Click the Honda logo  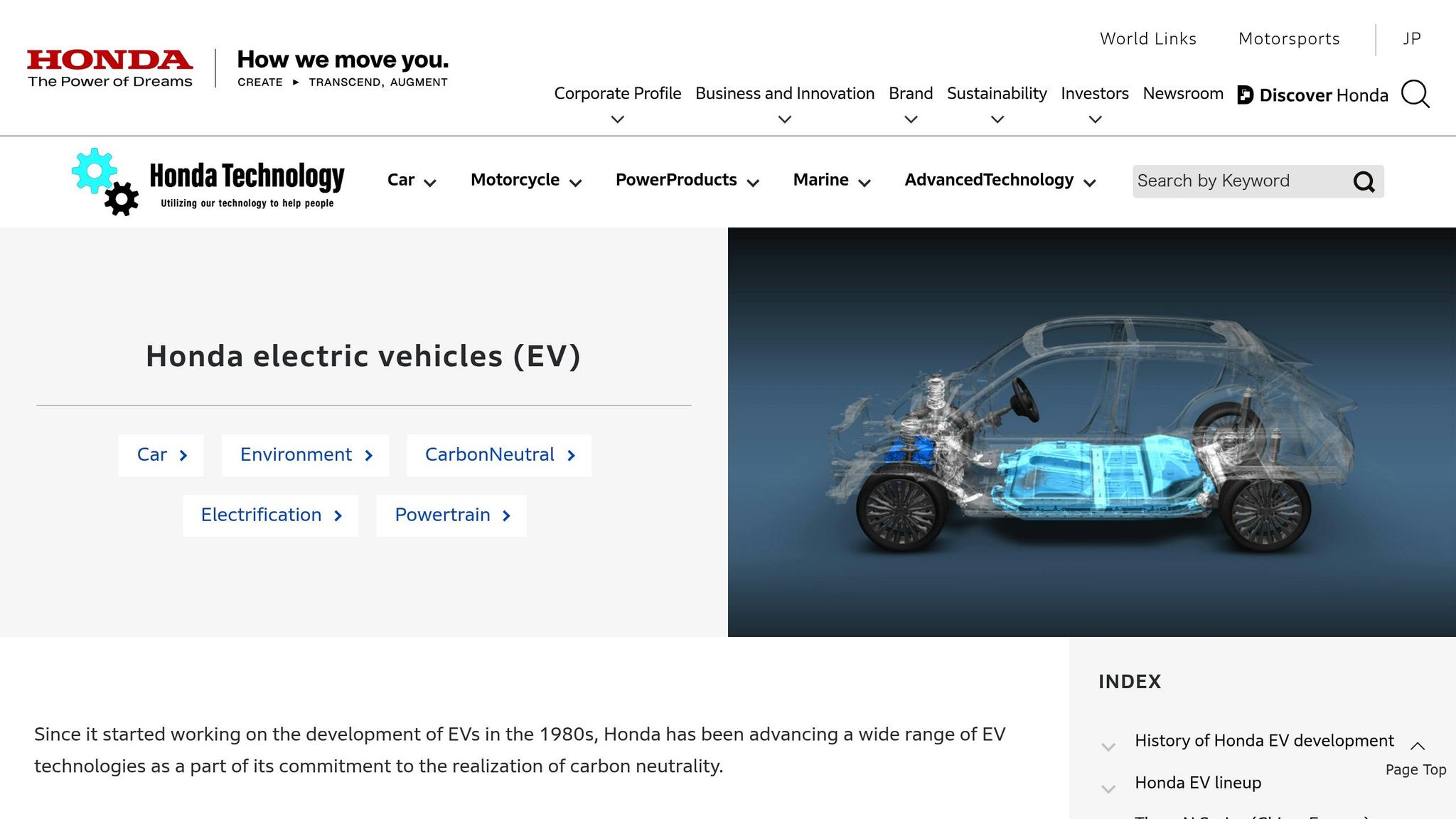pyautogui.click(x=110, y=68)
